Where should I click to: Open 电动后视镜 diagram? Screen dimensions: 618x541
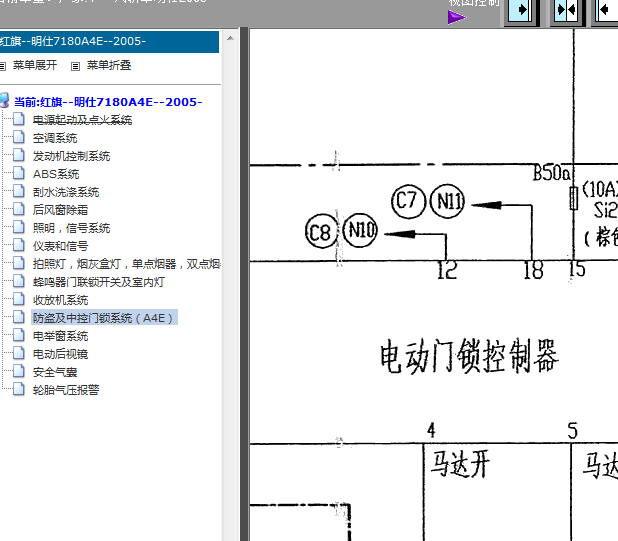pyautogui.click(x=60, y=354)
